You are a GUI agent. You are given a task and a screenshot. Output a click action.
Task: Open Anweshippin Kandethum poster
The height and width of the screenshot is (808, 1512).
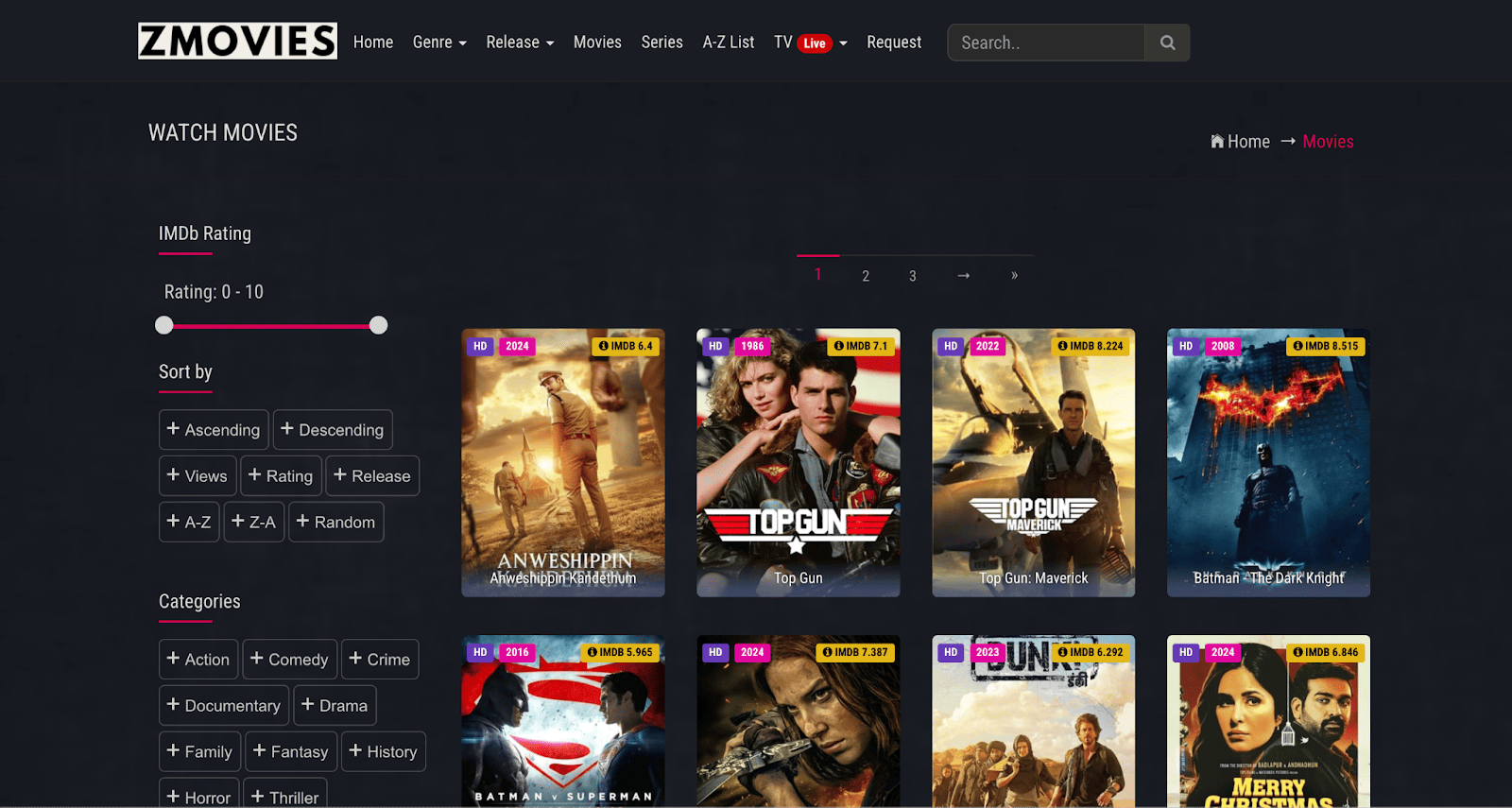click(563, 463)
